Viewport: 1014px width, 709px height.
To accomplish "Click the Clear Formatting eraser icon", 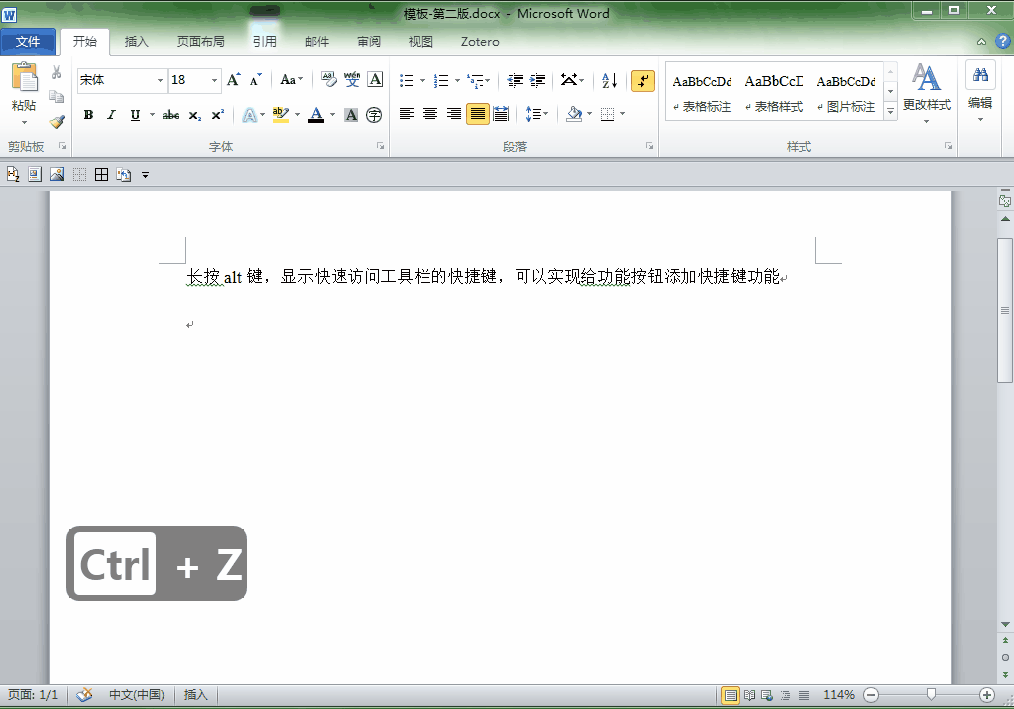I will tap(328, 78).
